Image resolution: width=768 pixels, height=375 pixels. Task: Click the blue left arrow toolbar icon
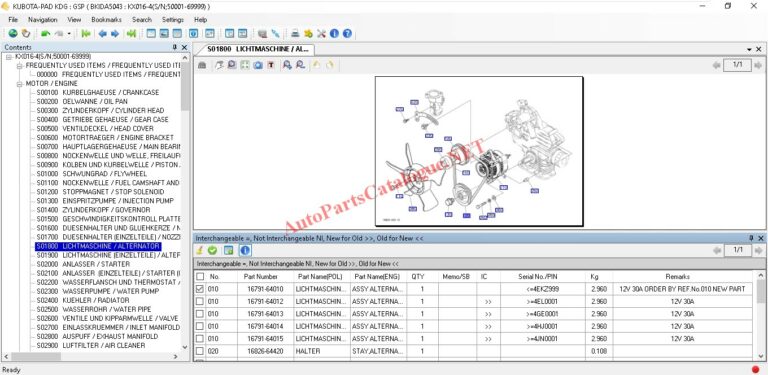pyautogui.click(x=102, y=33)
